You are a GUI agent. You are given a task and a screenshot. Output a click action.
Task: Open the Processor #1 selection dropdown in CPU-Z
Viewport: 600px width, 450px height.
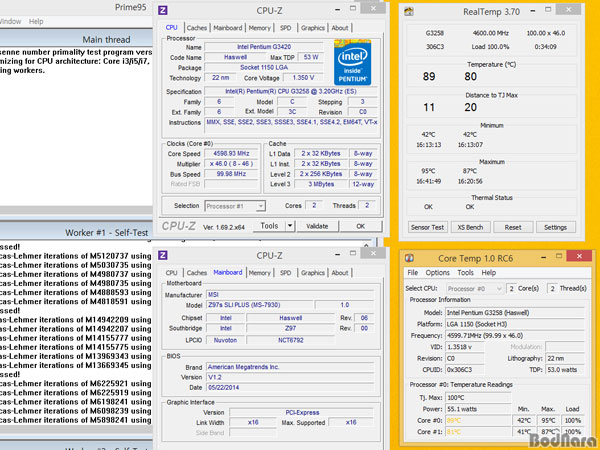235,206
